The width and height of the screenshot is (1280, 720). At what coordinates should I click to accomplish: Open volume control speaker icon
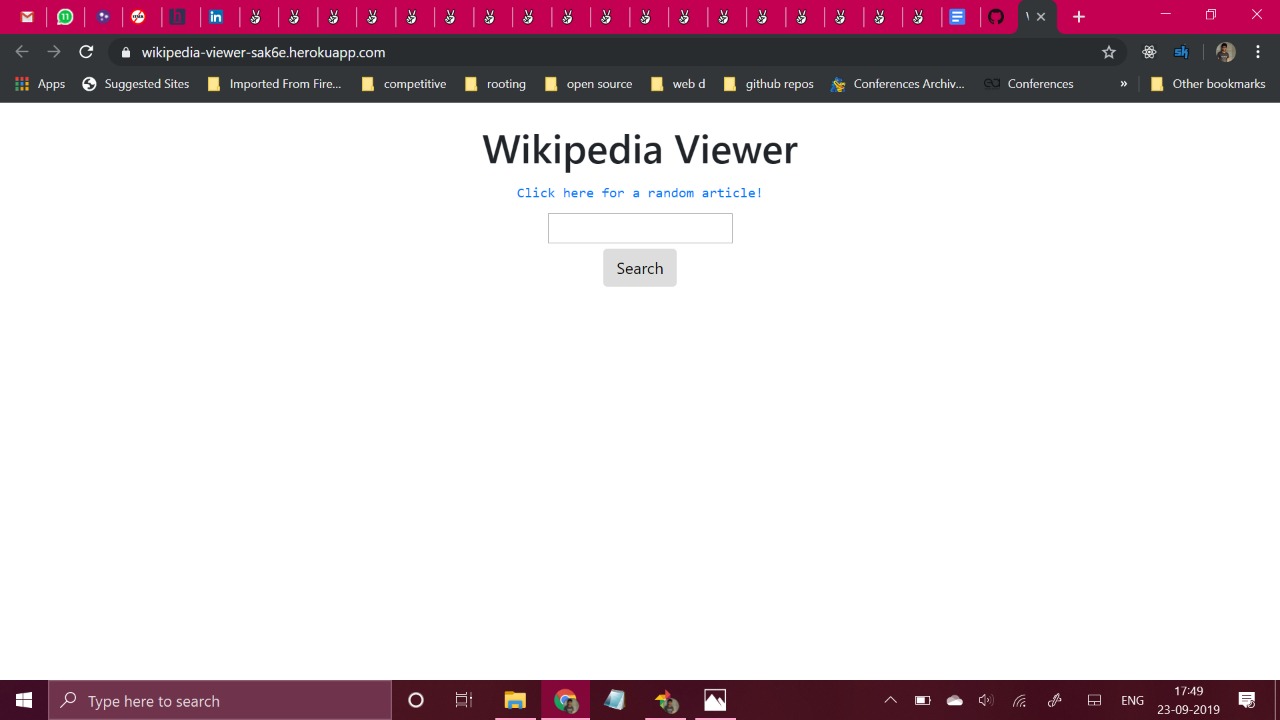tap(986, 701)
